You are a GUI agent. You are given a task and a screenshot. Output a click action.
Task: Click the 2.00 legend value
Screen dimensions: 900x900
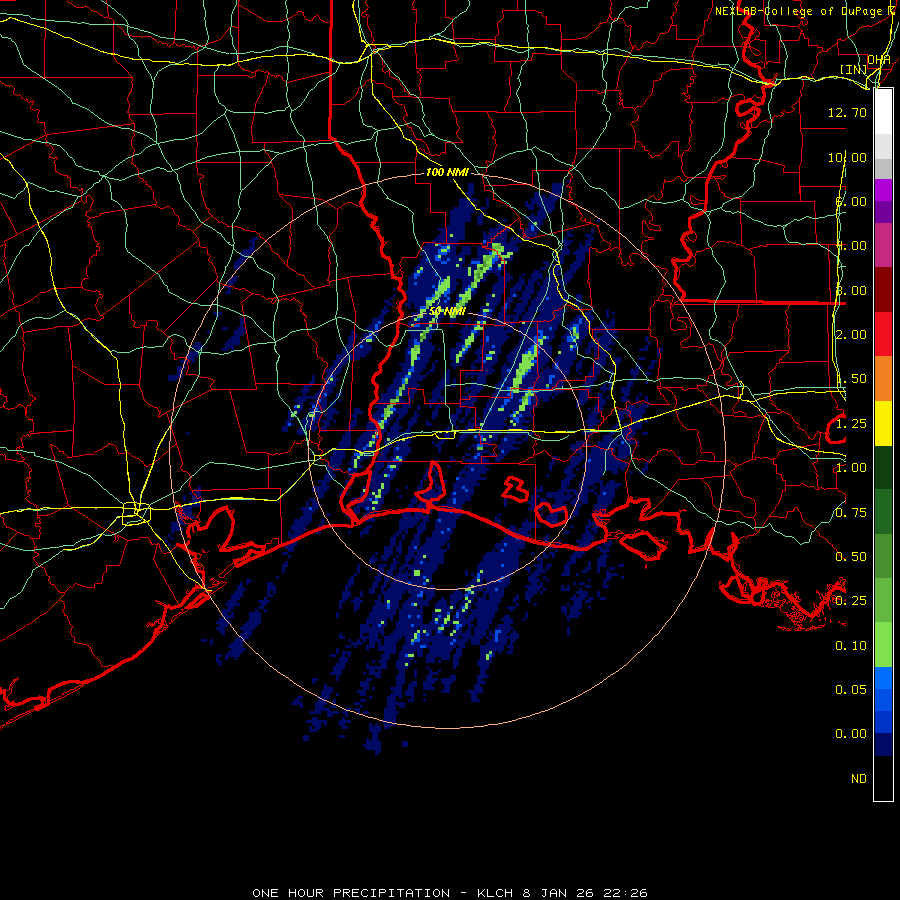(x=851, y=335)
